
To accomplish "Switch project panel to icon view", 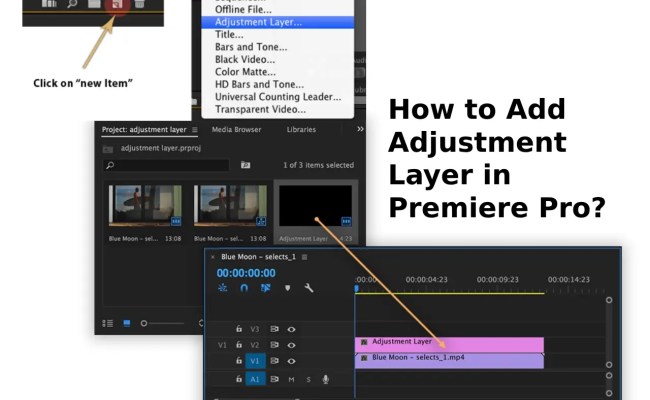I will tap(127, 323).
